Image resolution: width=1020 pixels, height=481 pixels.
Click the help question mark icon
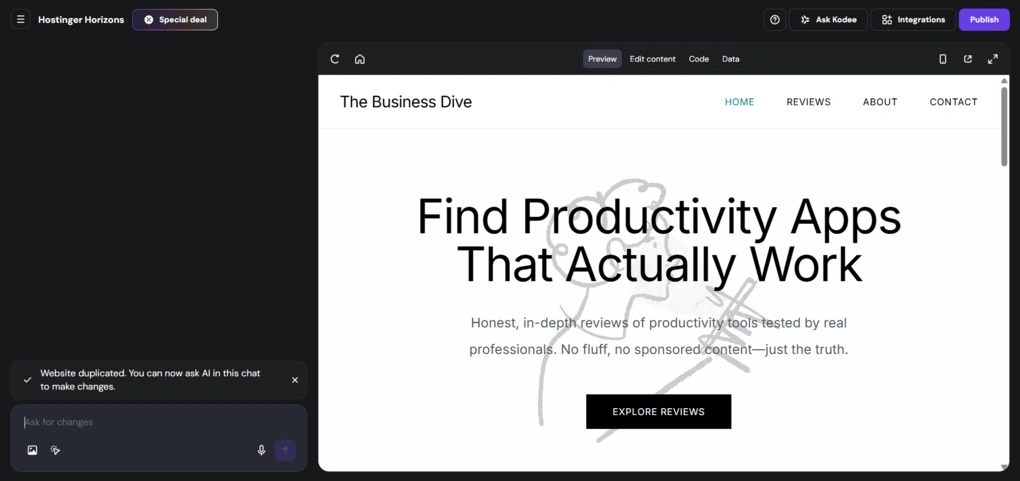(775, 19)
